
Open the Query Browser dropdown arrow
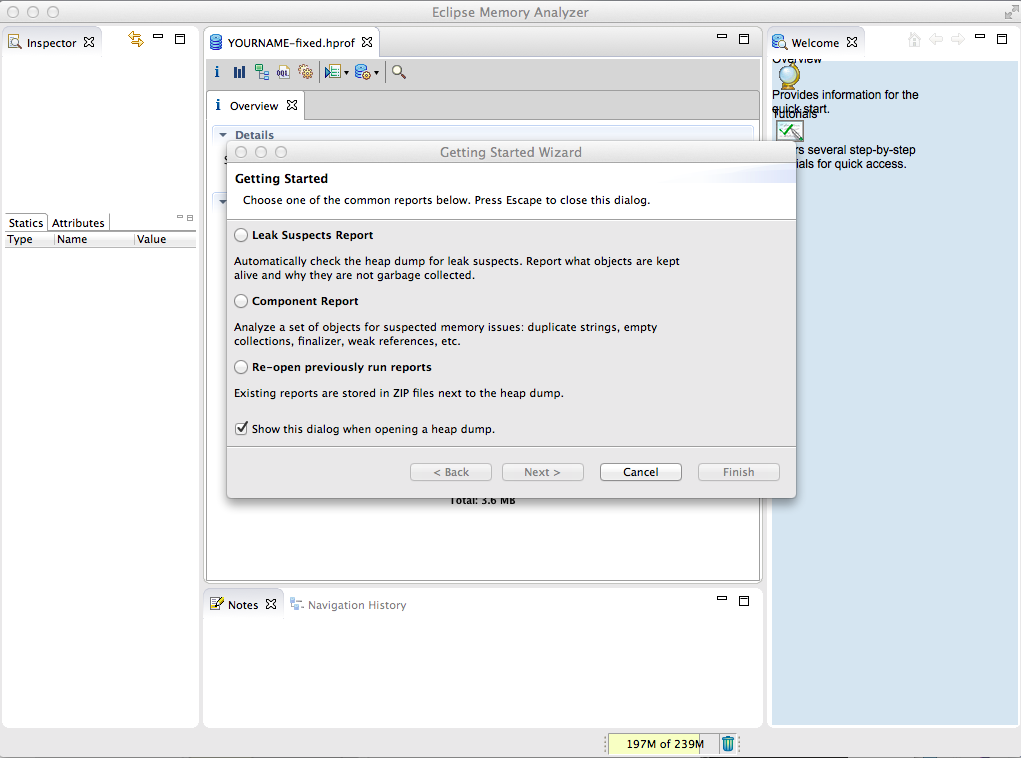(376, 73)
